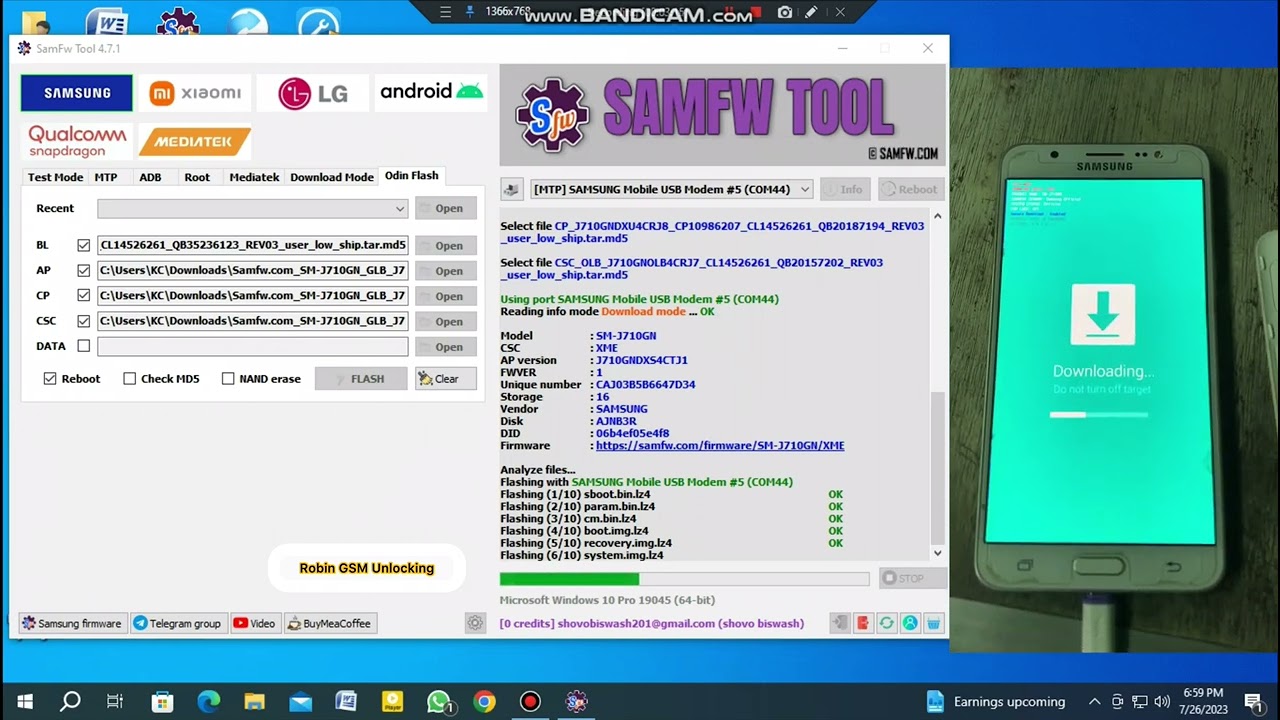Toggle the CSC file checkbox

coord(83,321)
